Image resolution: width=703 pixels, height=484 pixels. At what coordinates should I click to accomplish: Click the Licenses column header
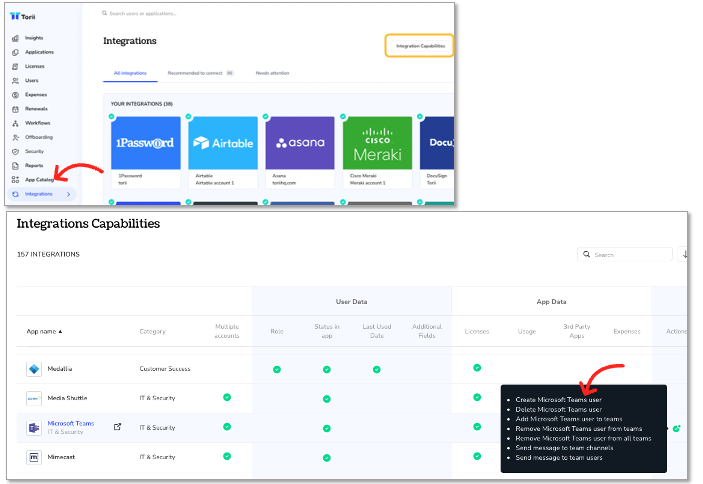coord(477,332)
